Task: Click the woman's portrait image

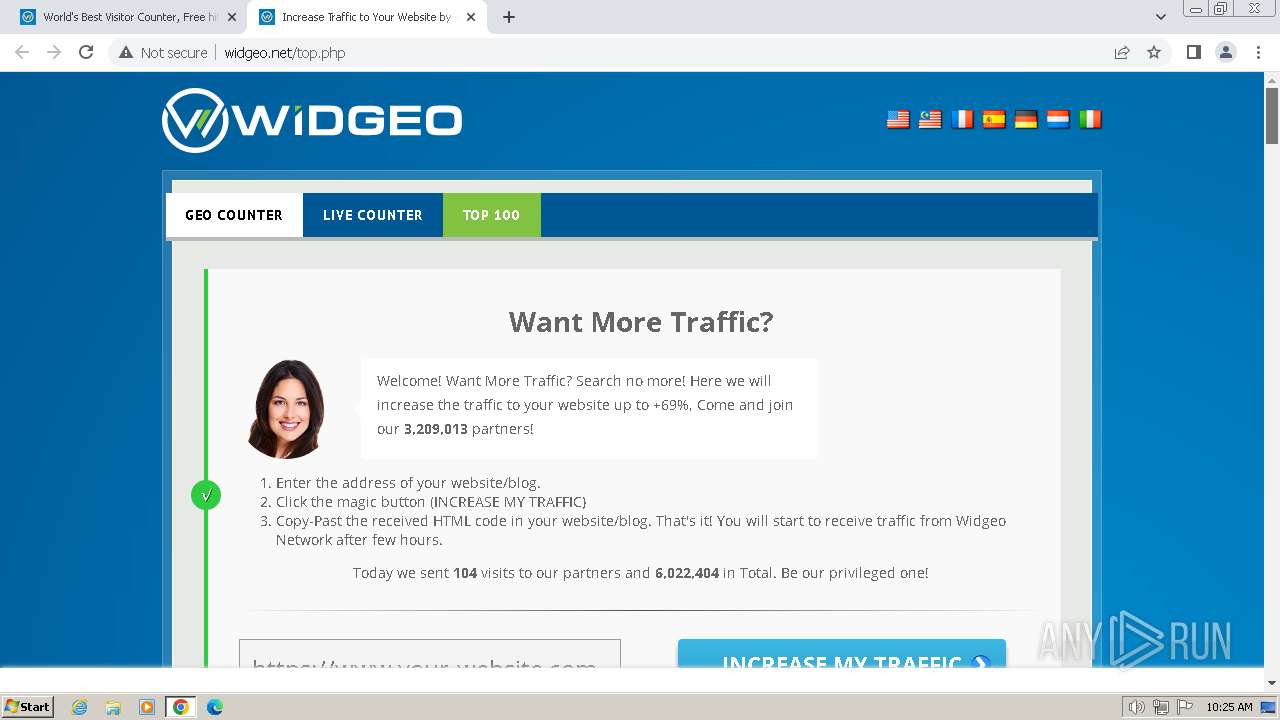Action: pos(287,408)
